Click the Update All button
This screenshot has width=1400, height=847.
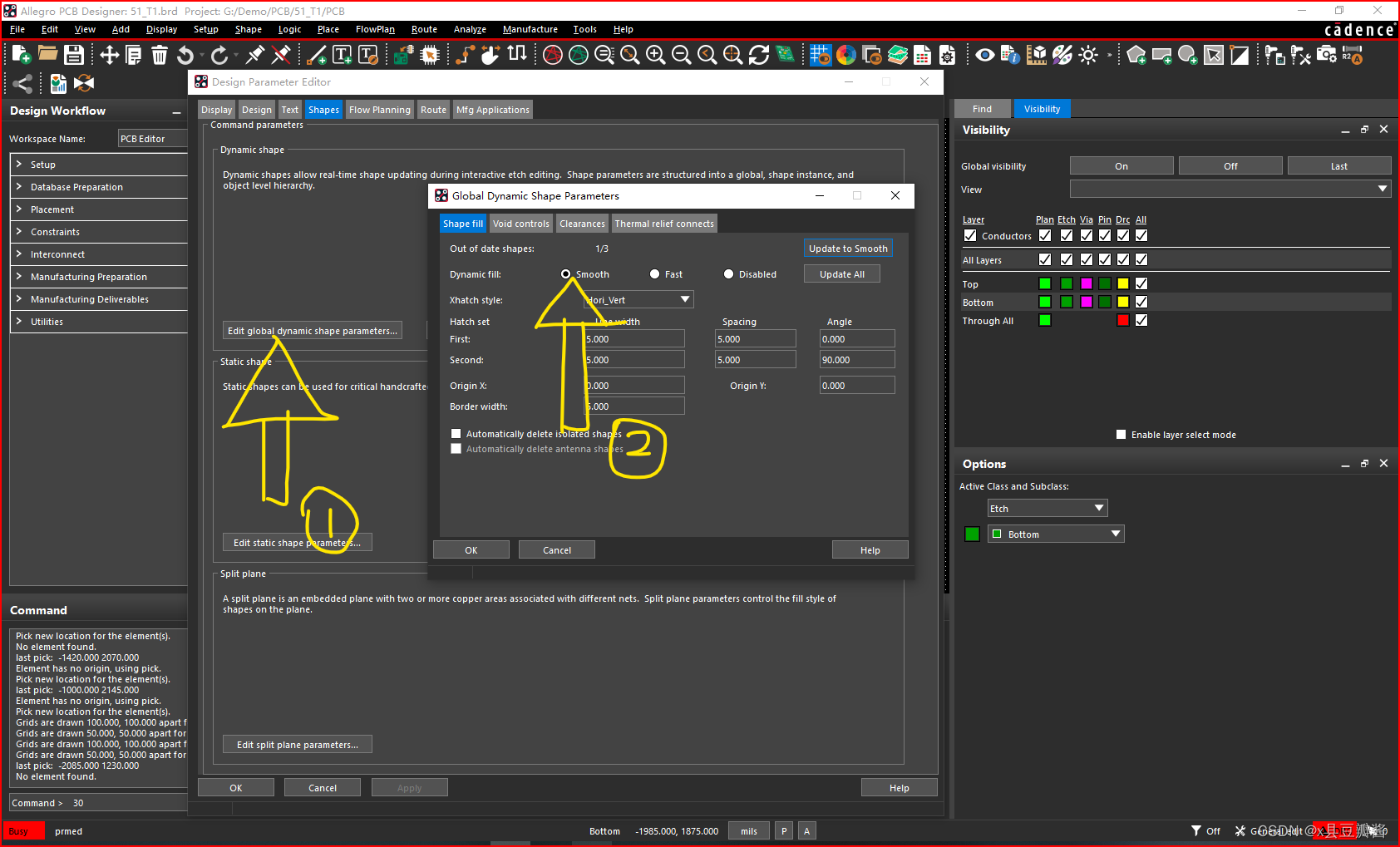pyautogui.click(x=841, y=274)
